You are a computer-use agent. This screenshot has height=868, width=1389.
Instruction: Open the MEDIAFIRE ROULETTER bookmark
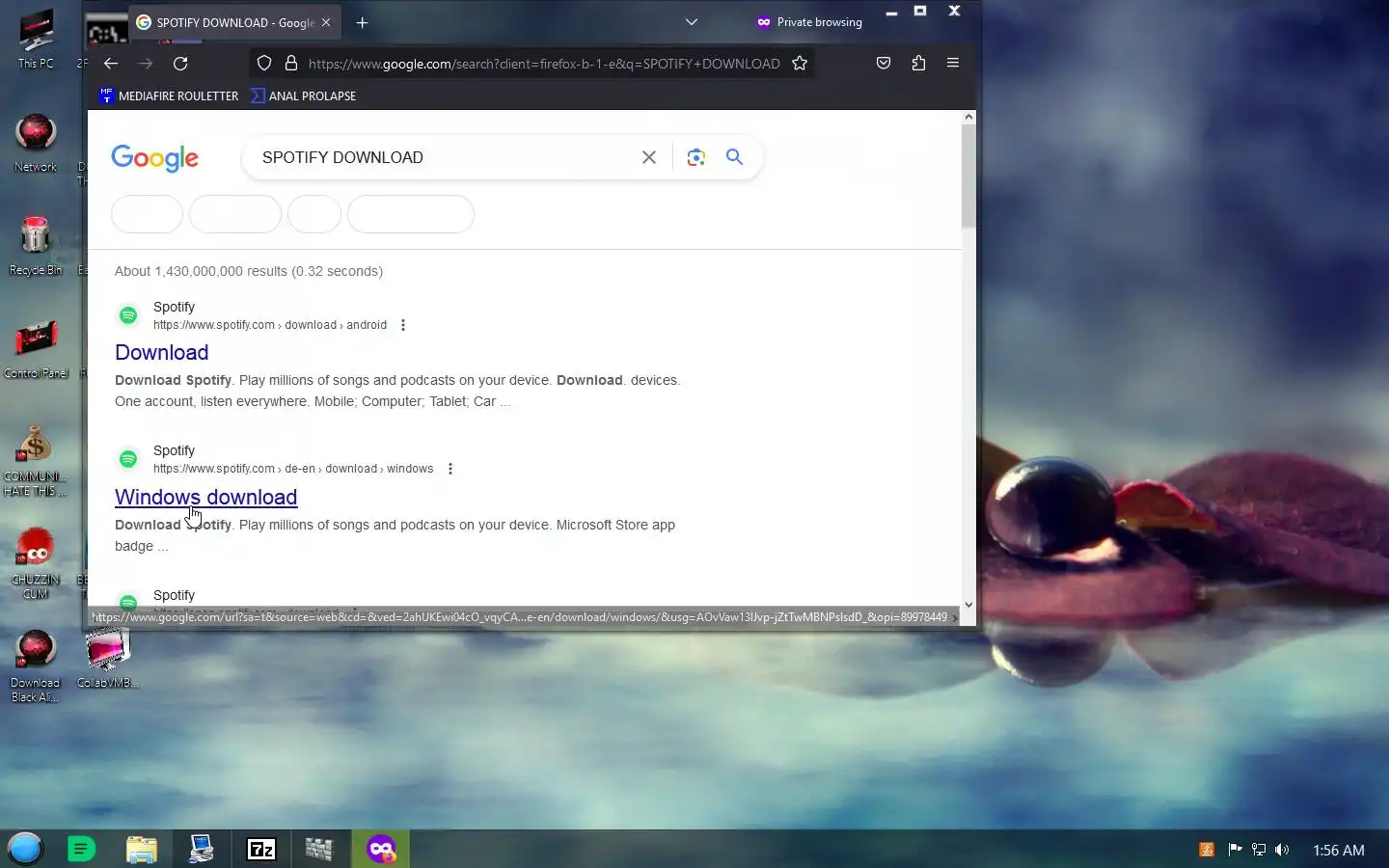pos(169,95)
